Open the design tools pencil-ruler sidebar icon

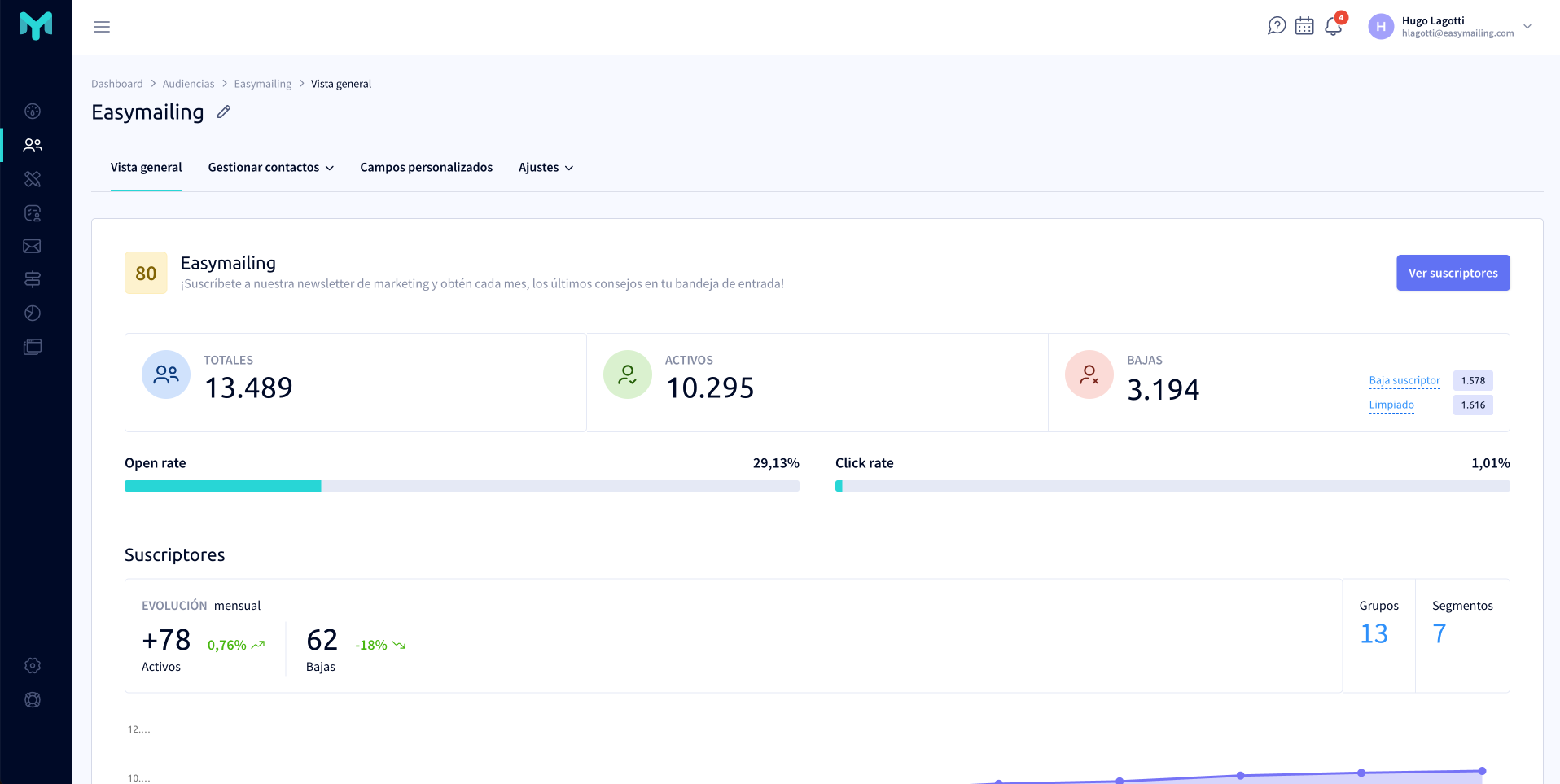point(33,179)
